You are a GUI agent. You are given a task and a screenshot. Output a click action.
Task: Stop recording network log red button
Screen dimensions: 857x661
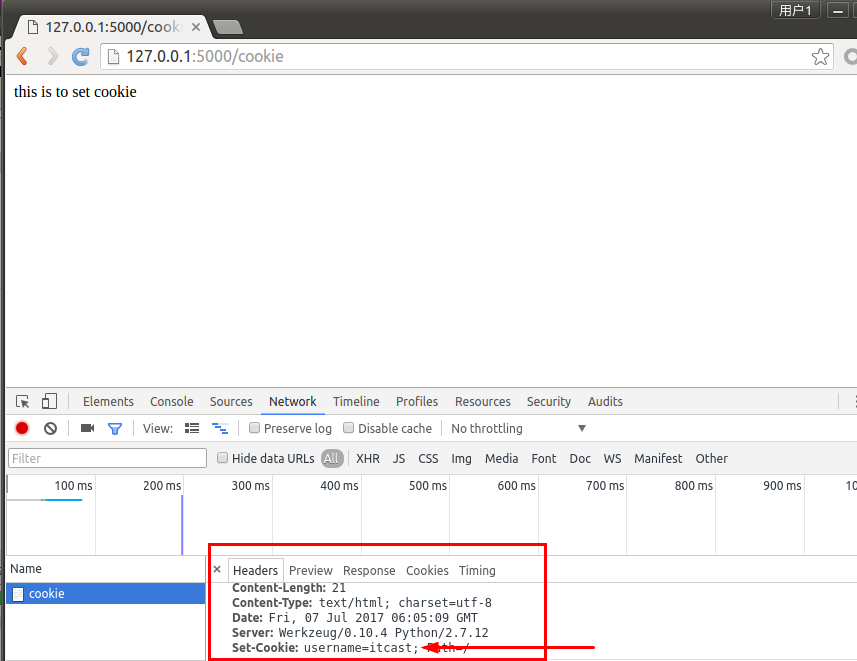(22, 429)
